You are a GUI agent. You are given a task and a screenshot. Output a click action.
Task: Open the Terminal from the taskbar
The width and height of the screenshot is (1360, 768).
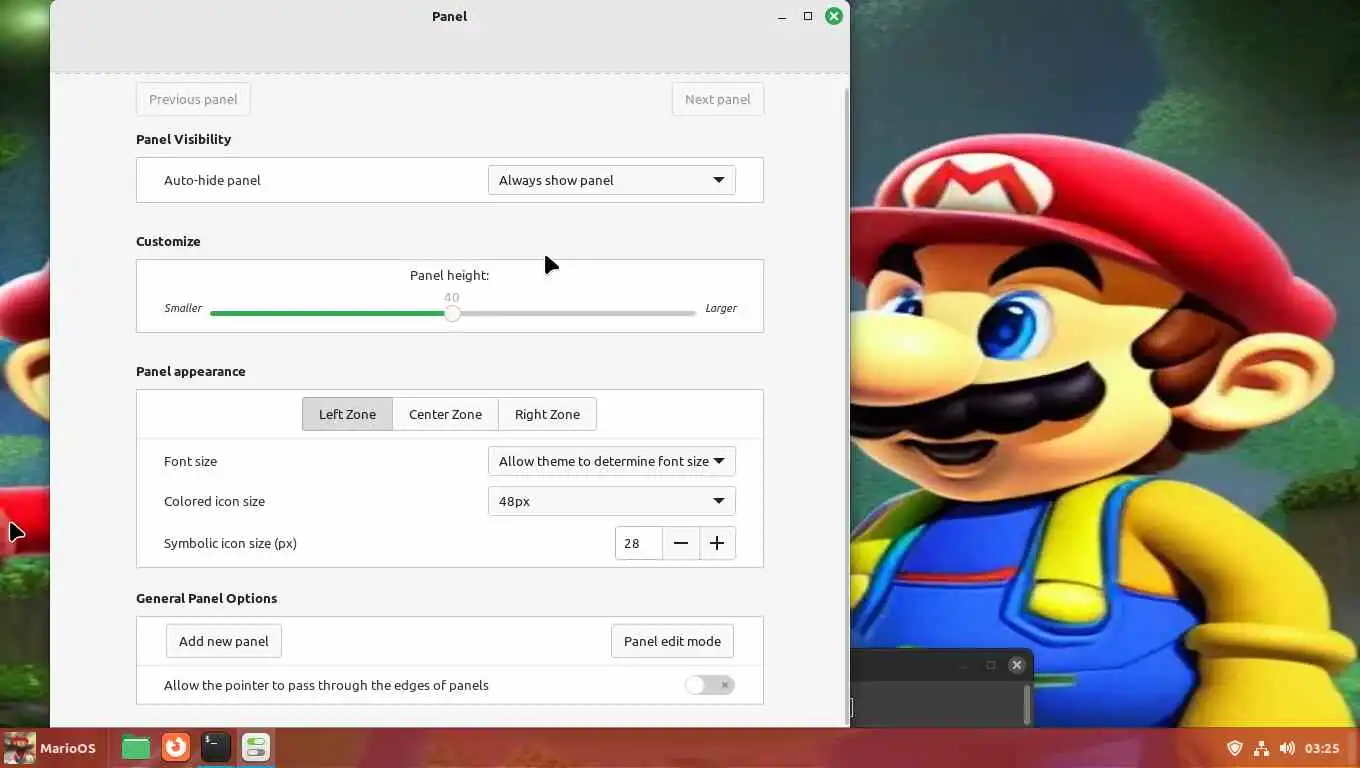coord(216,748)
